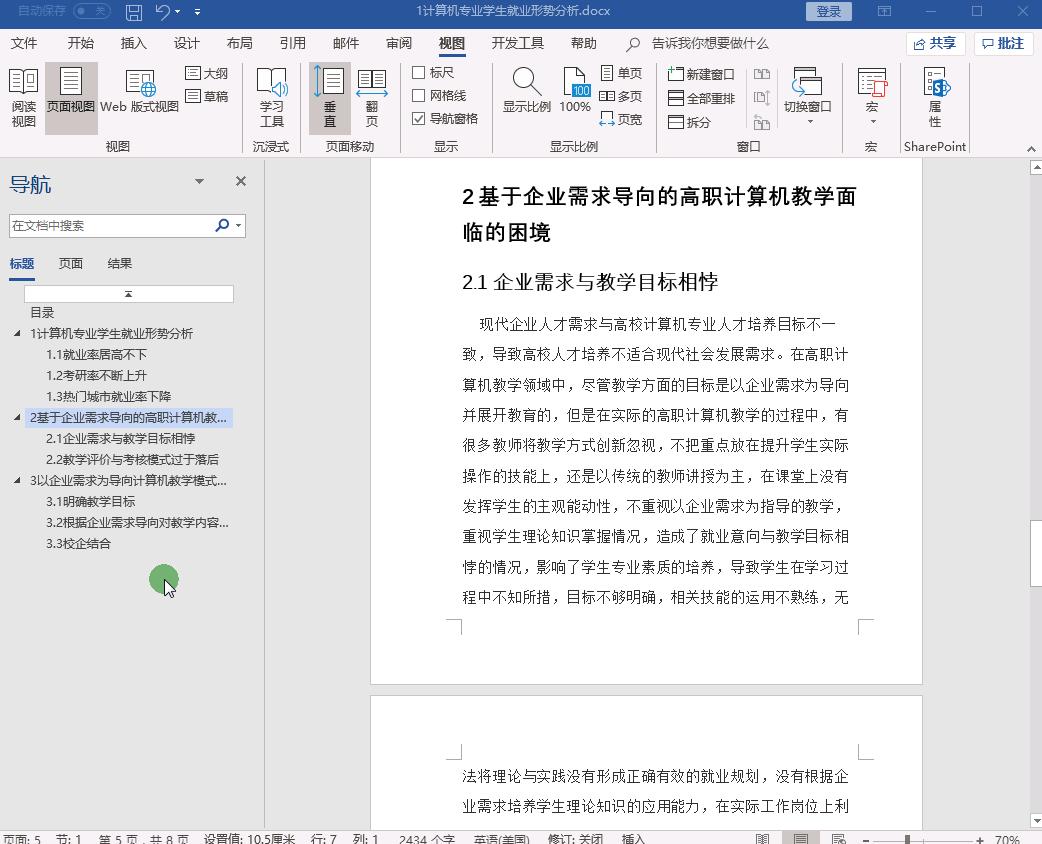Launch the 学习工具 learning tools

tap(272, 97)
